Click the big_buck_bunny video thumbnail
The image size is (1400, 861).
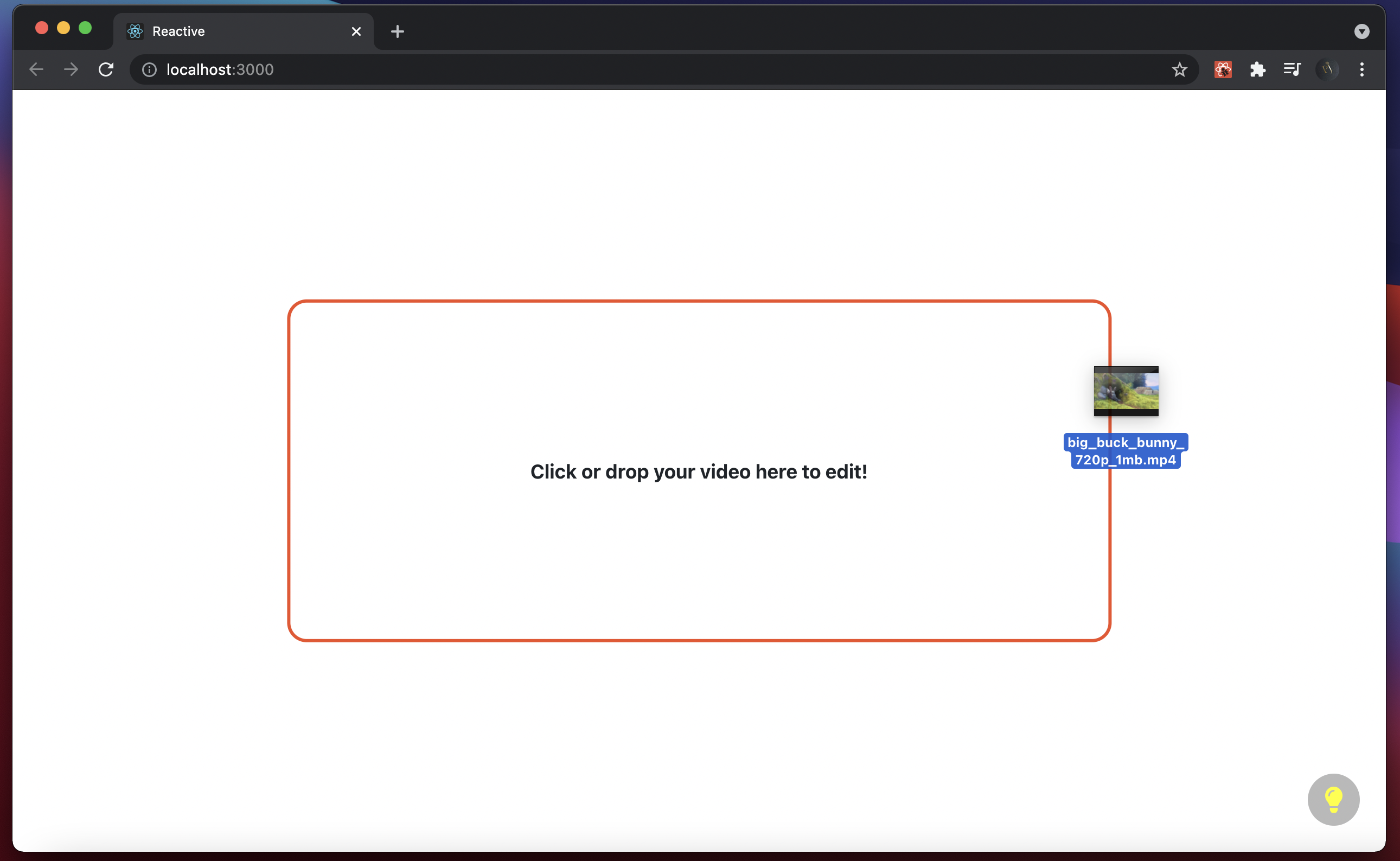tap(1126, 391)
